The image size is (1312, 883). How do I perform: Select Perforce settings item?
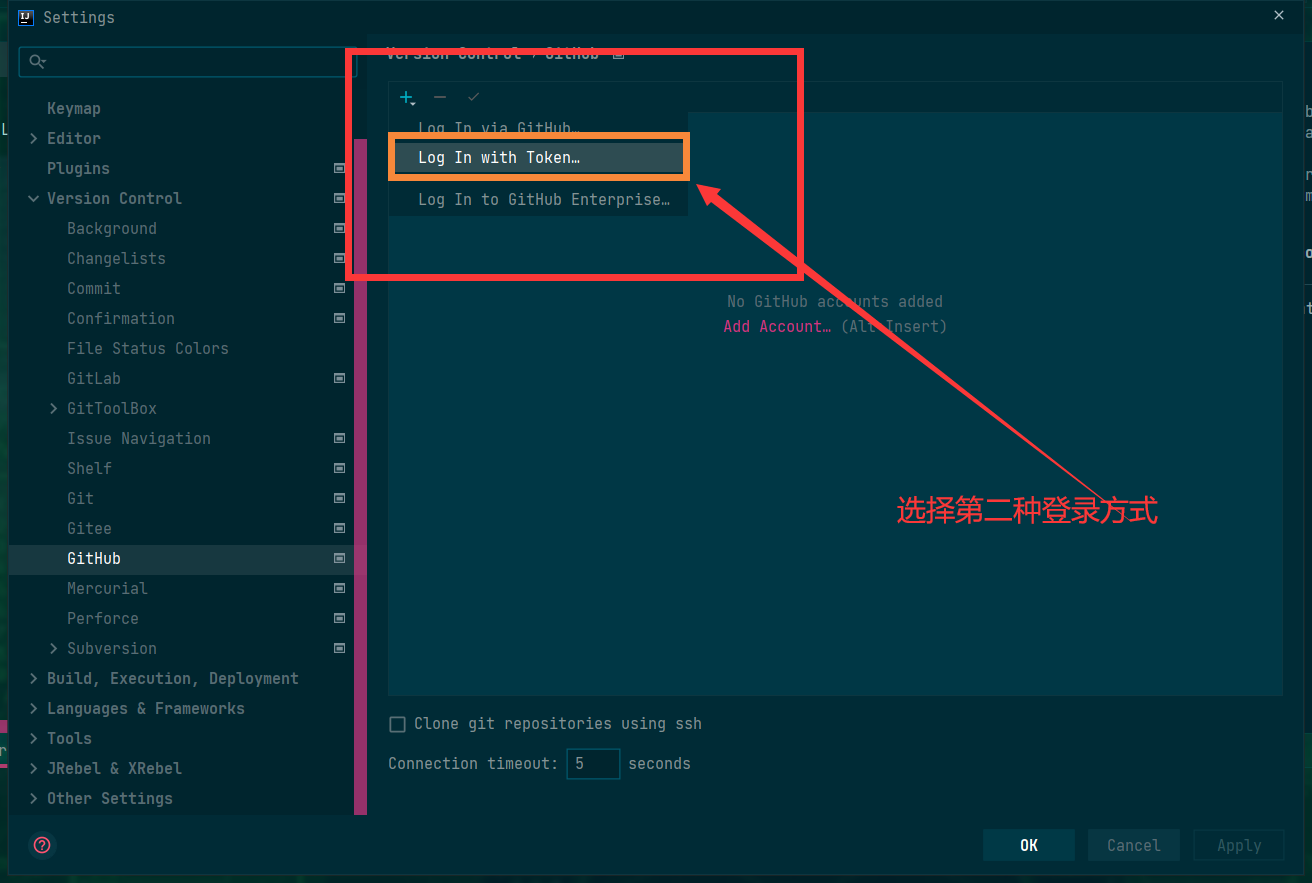pyautogui.click(x=103, y=618)
